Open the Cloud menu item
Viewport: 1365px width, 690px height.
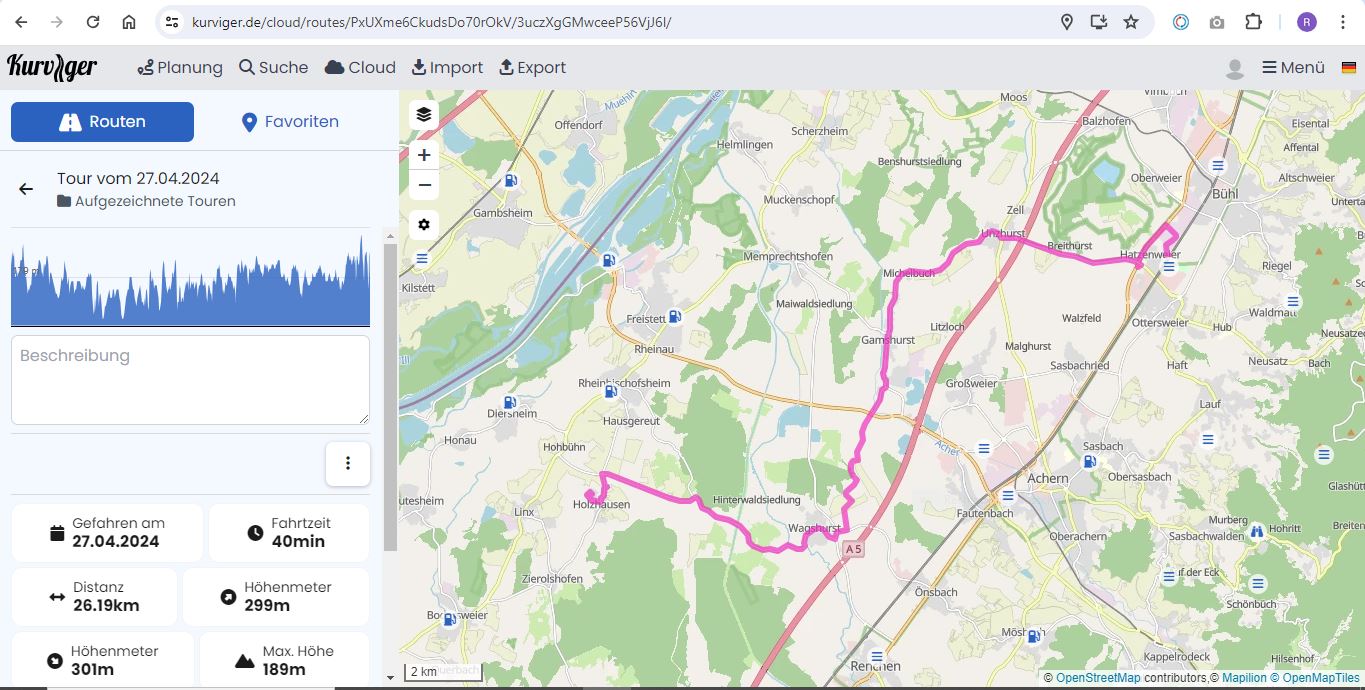[x=360, y=68]
